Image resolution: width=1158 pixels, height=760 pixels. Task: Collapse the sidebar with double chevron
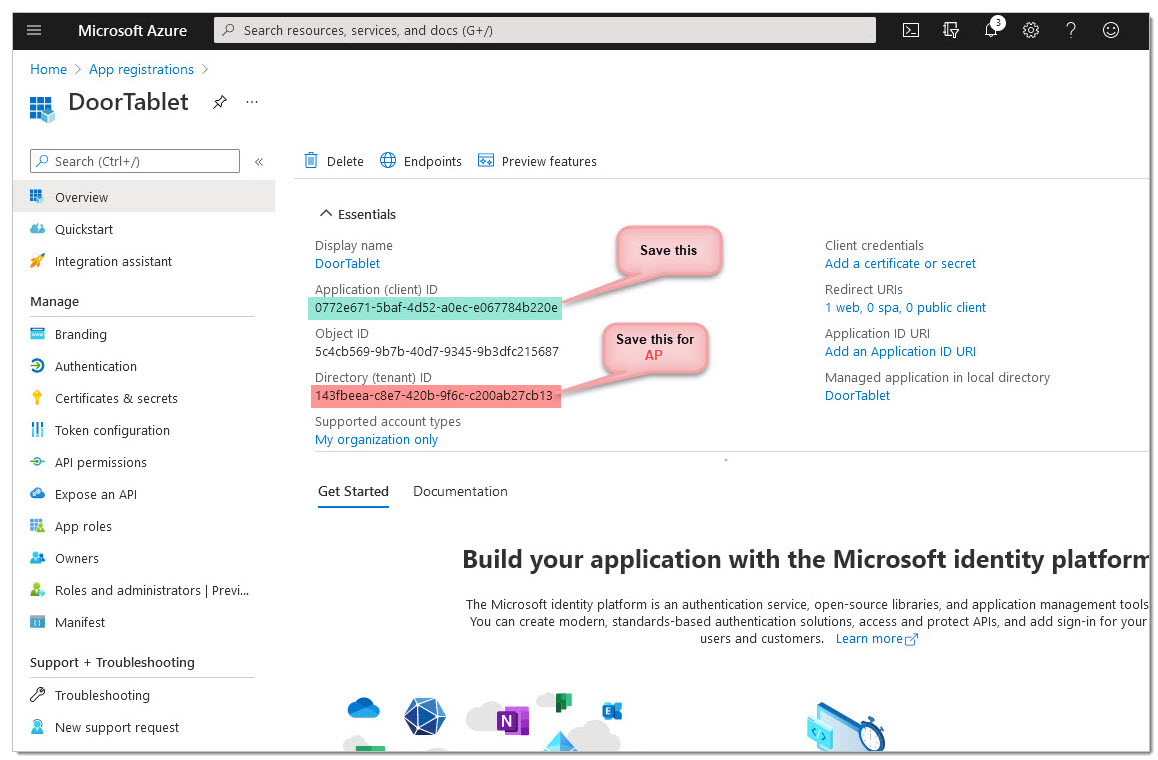point(259,162)
